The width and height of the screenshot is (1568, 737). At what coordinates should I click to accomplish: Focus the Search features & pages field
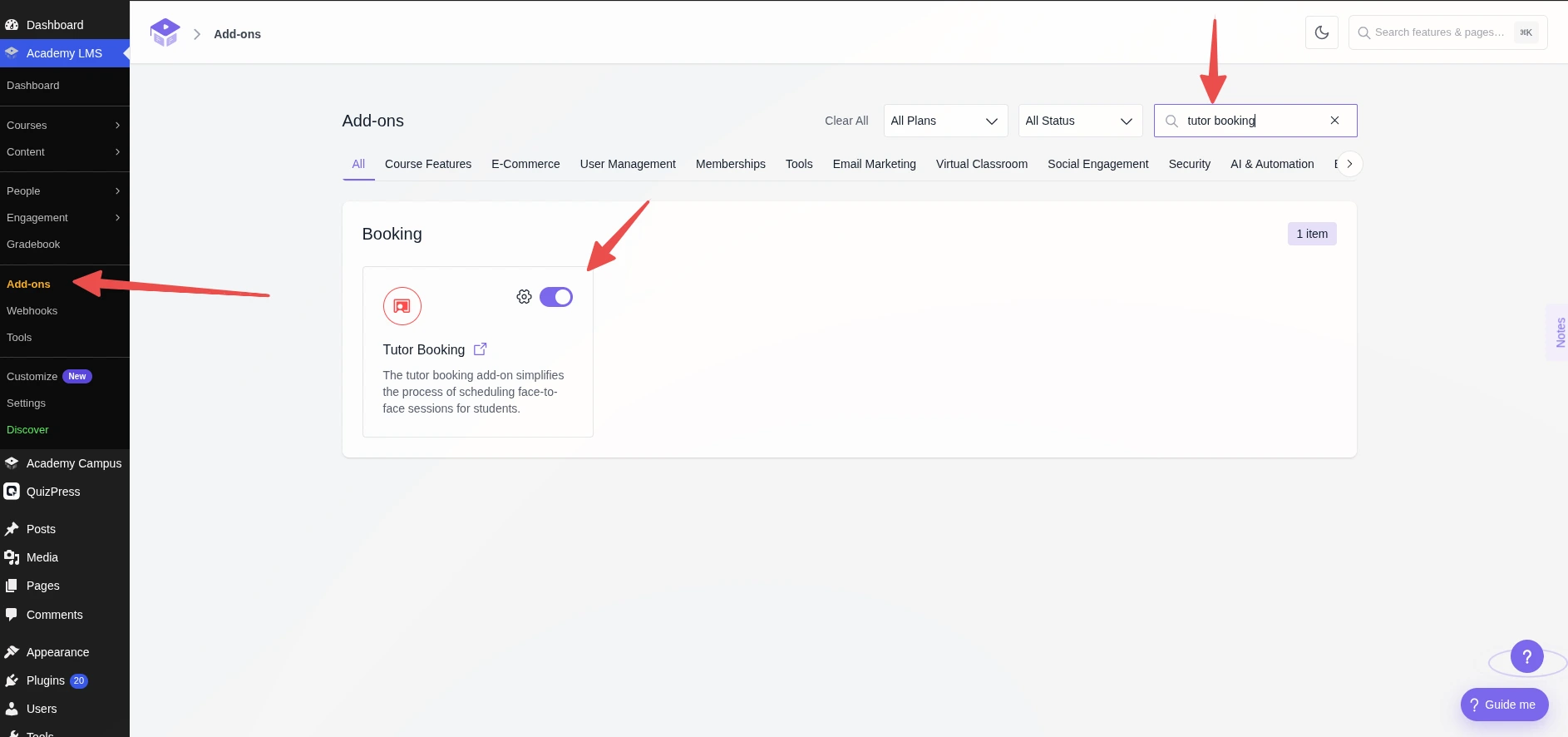tap(1447, 32)
